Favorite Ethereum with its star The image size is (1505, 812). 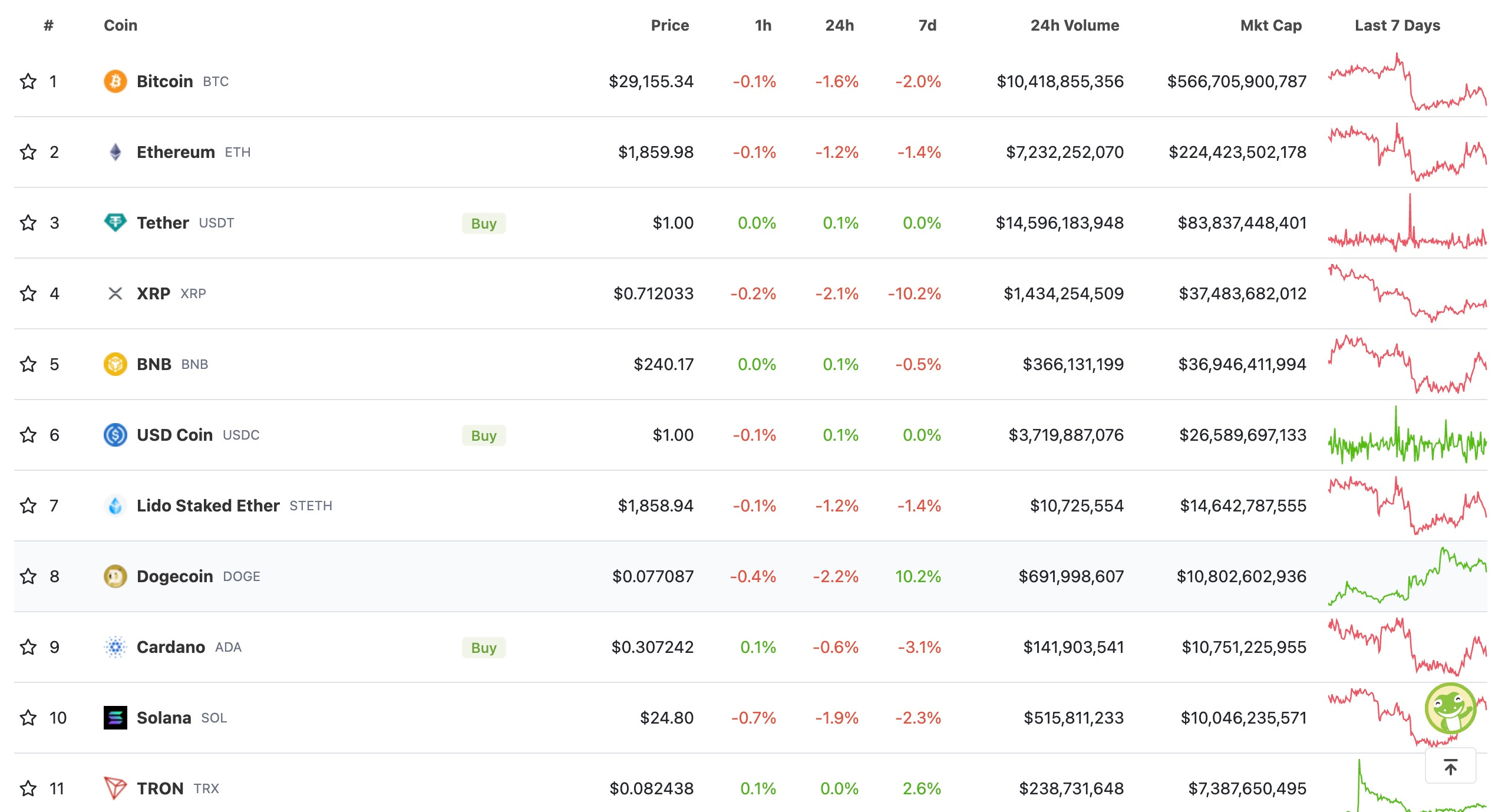[x=28, y=152]
